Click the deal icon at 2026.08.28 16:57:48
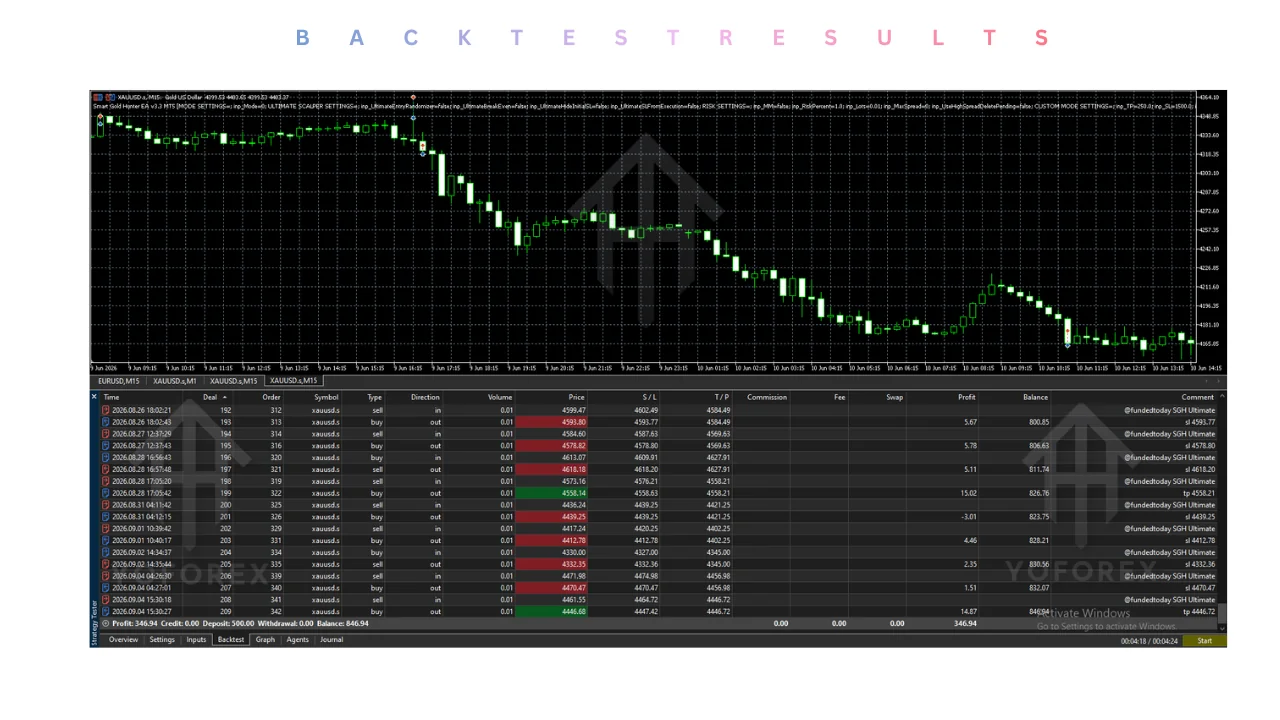Screen dimensions: 1280x720 106,469
